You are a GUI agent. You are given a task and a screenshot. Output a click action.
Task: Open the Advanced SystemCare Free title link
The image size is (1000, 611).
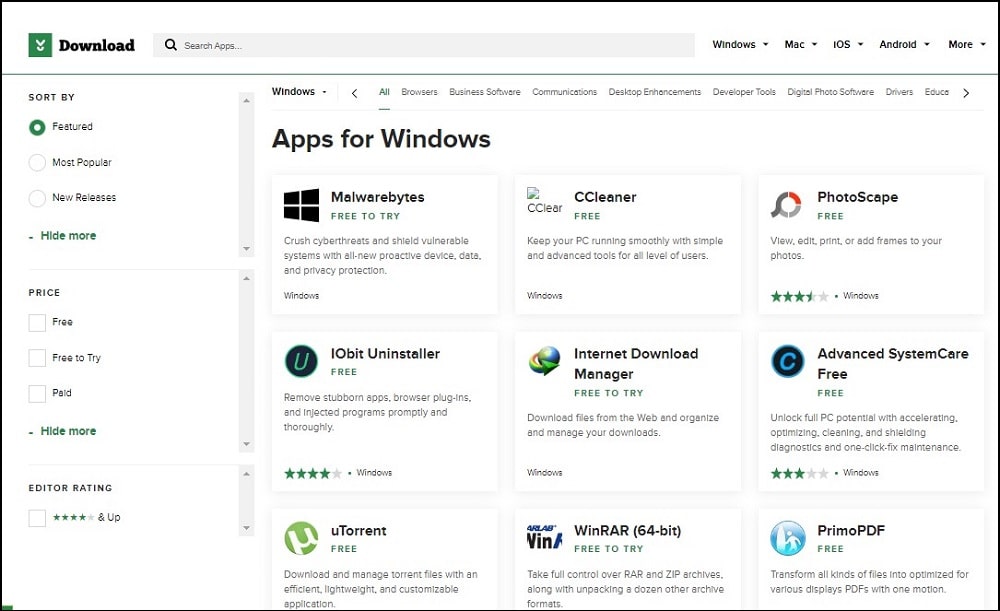893,364
